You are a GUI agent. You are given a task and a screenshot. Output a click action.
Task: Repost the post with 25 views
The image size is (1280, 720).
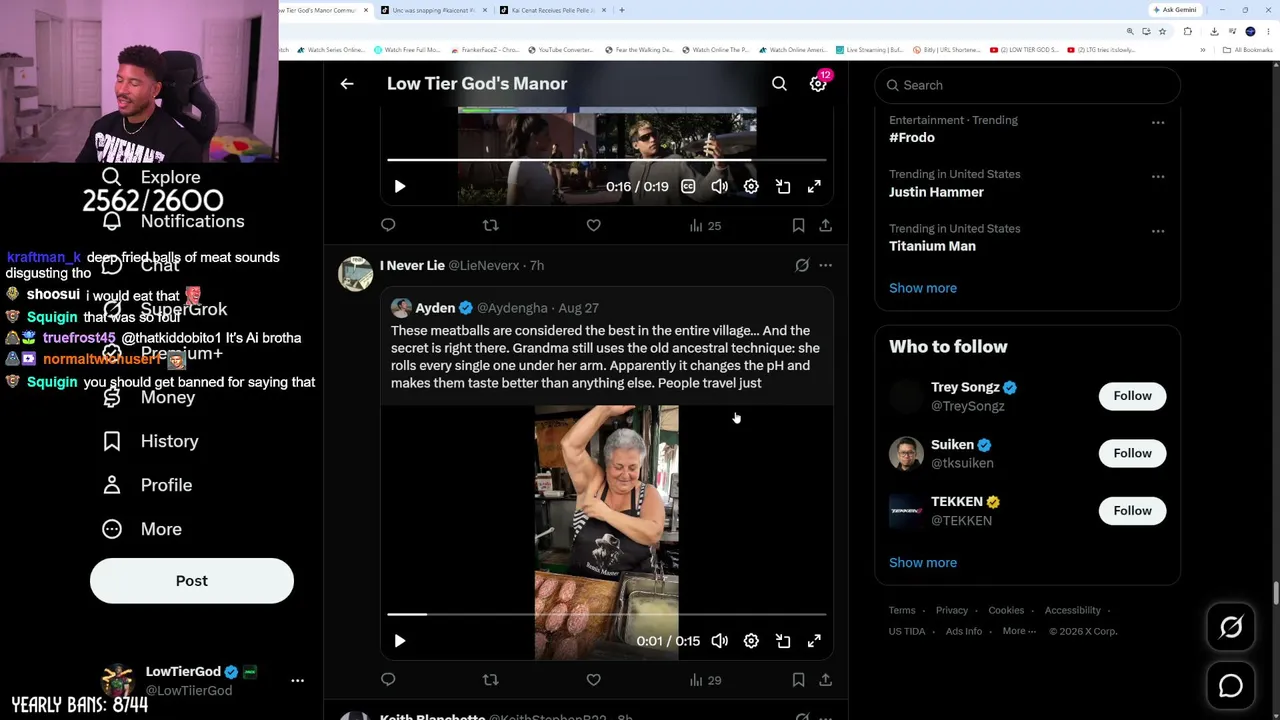[490, 225]
